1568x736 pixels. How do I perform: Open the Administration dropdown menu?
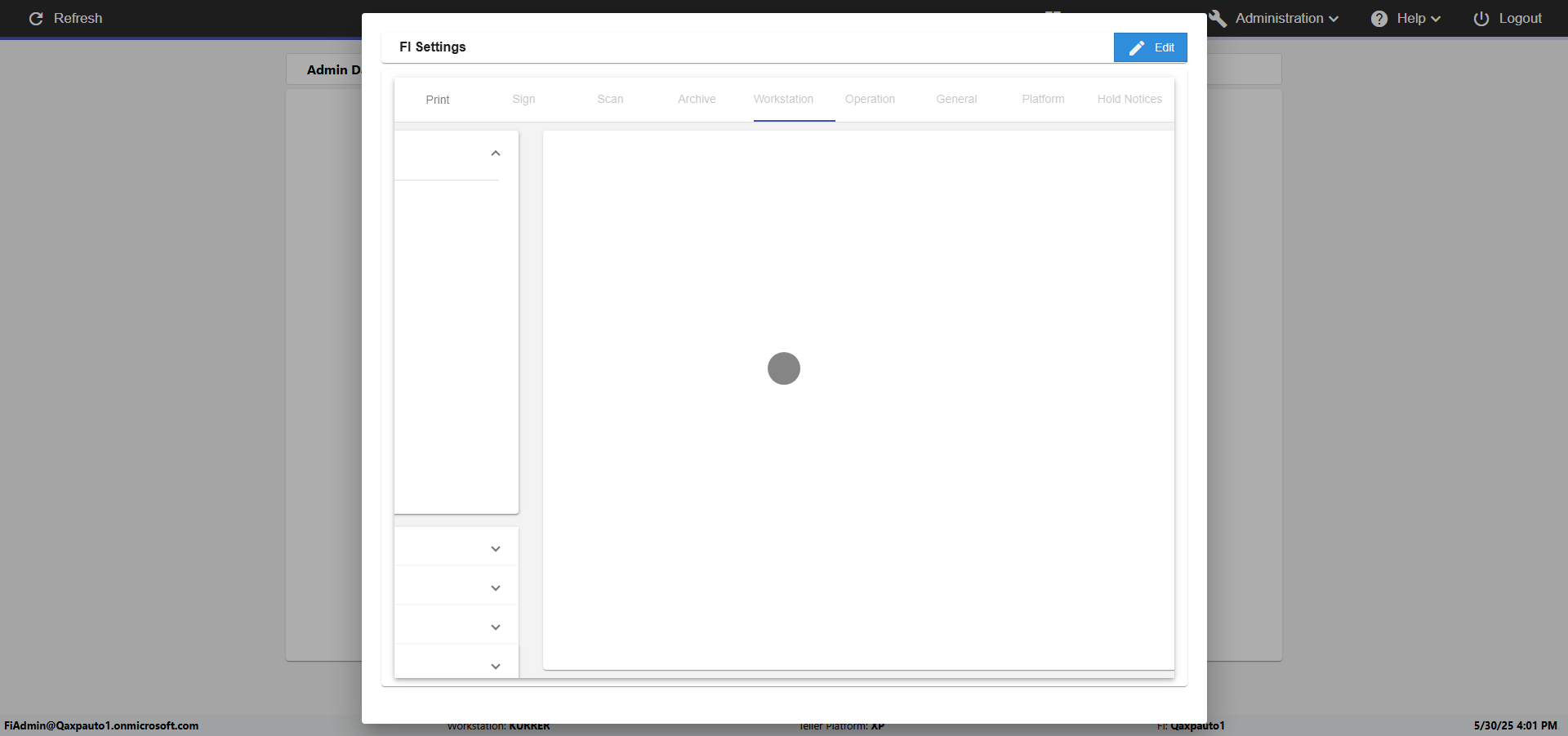pos(1275,18)
